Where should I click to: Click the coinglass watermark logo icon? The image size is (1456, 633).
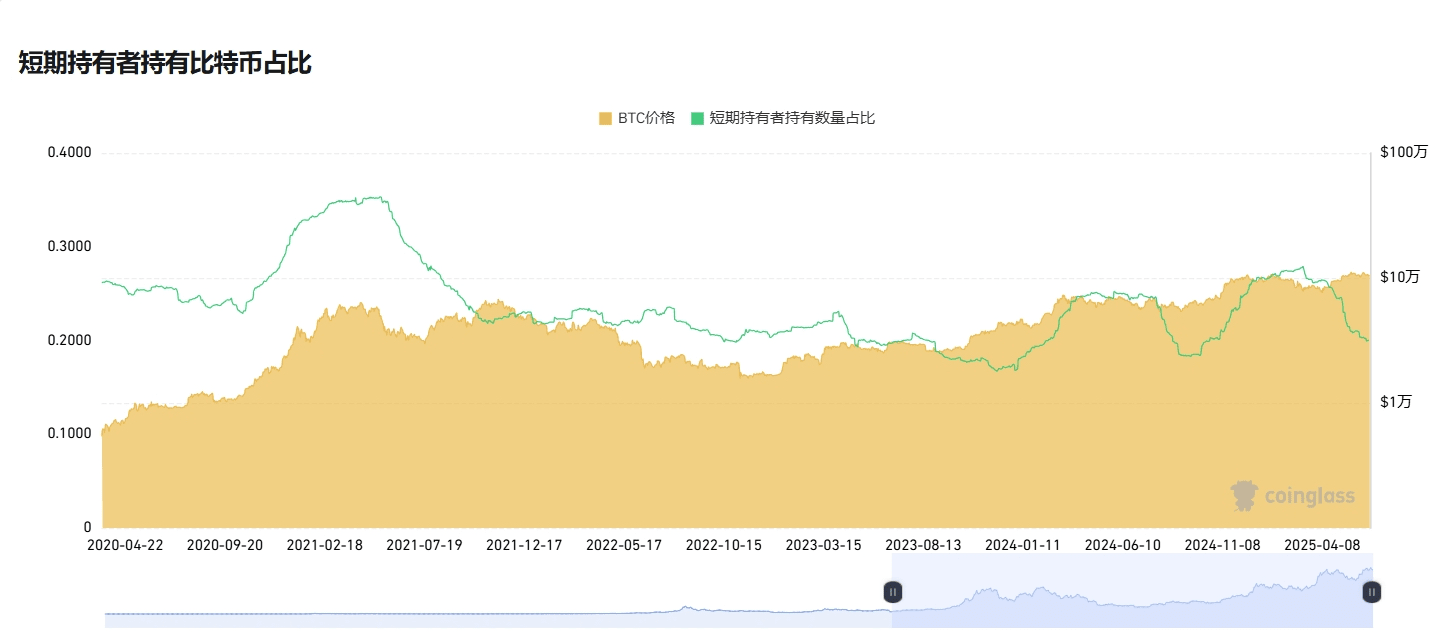[x=1244, y=495]
